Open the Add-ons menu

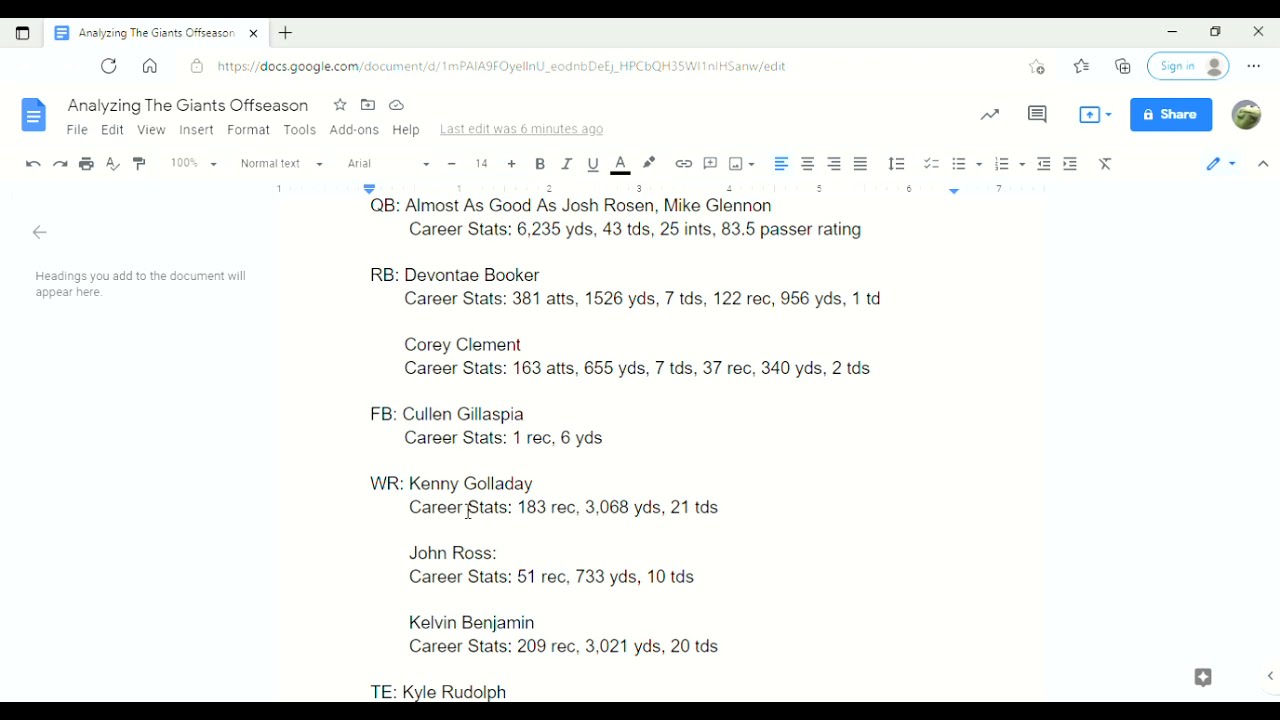[354, 130]
